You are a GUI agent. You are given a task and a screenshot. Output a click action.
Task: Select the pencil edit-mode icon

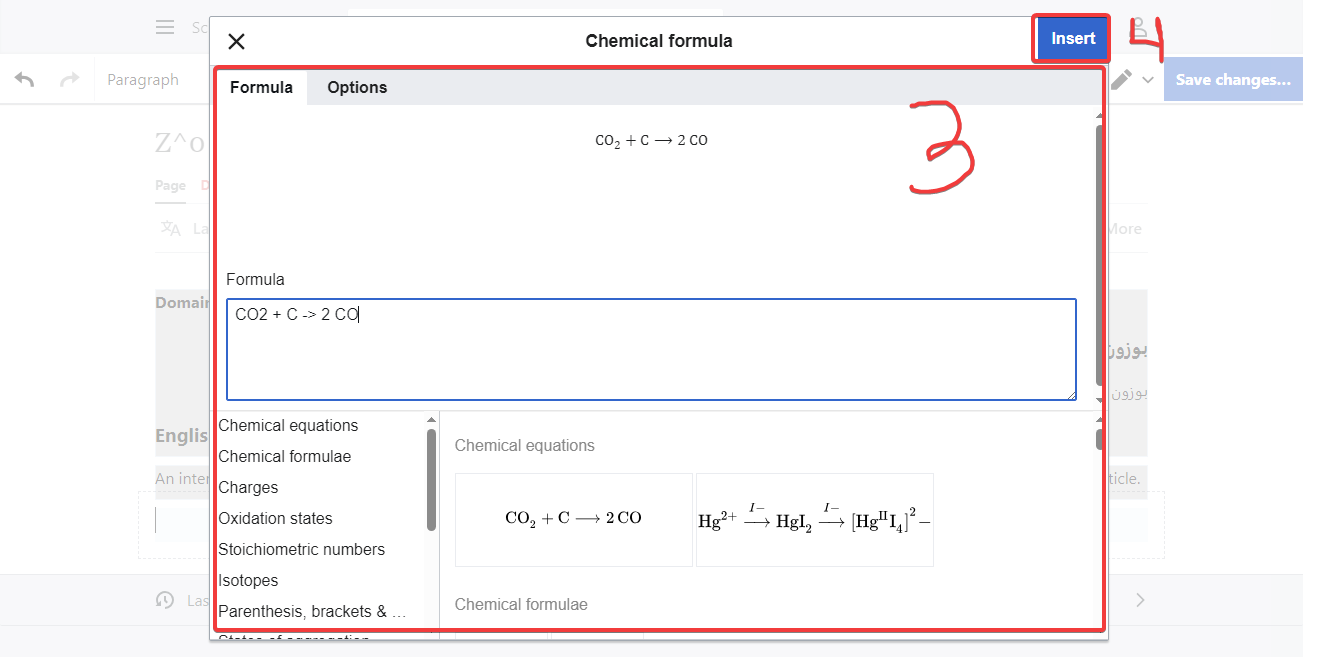click(1122, 78)
